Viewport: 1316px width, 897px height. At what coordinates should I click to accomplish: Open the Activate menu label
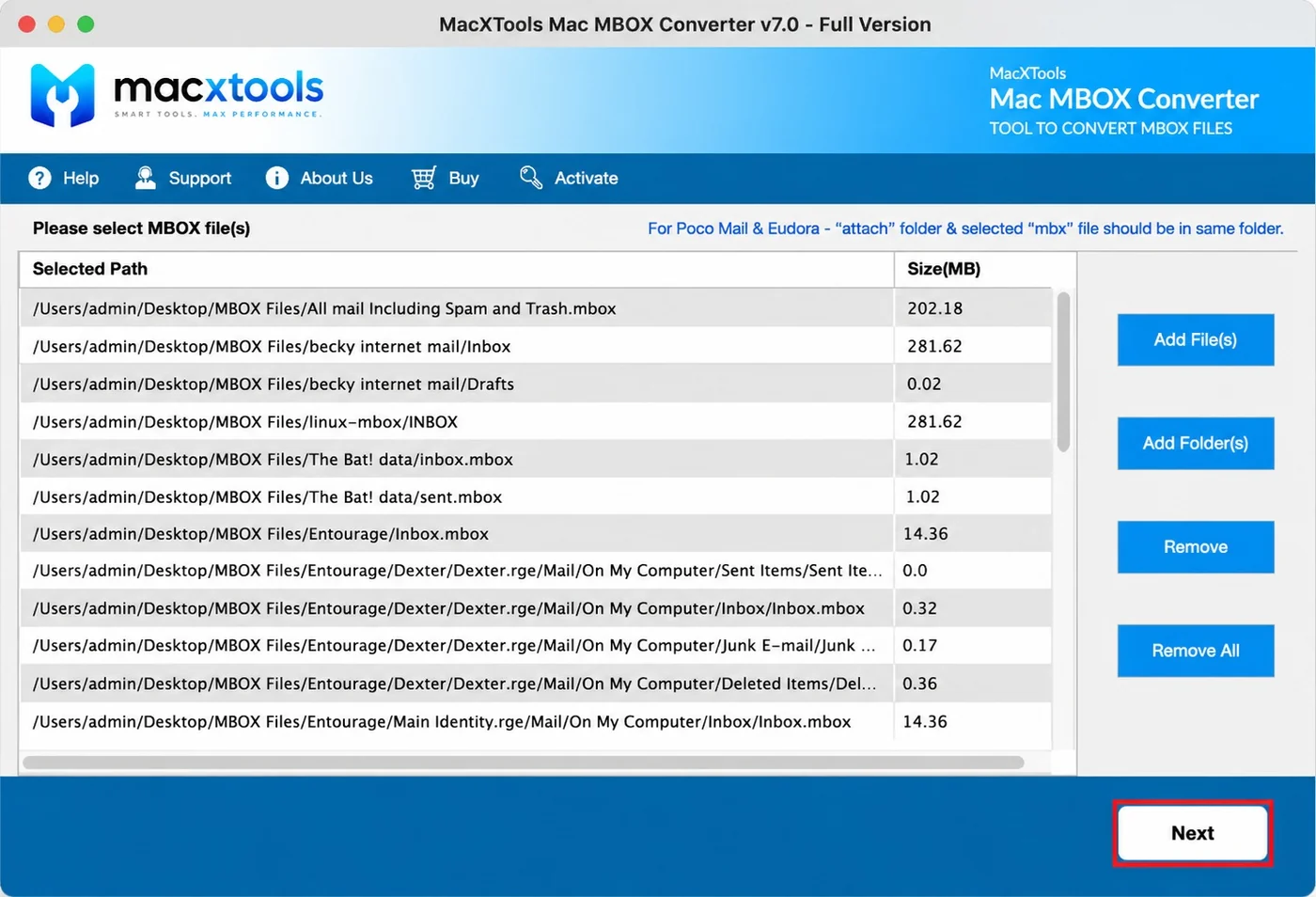tap(587, 178)
